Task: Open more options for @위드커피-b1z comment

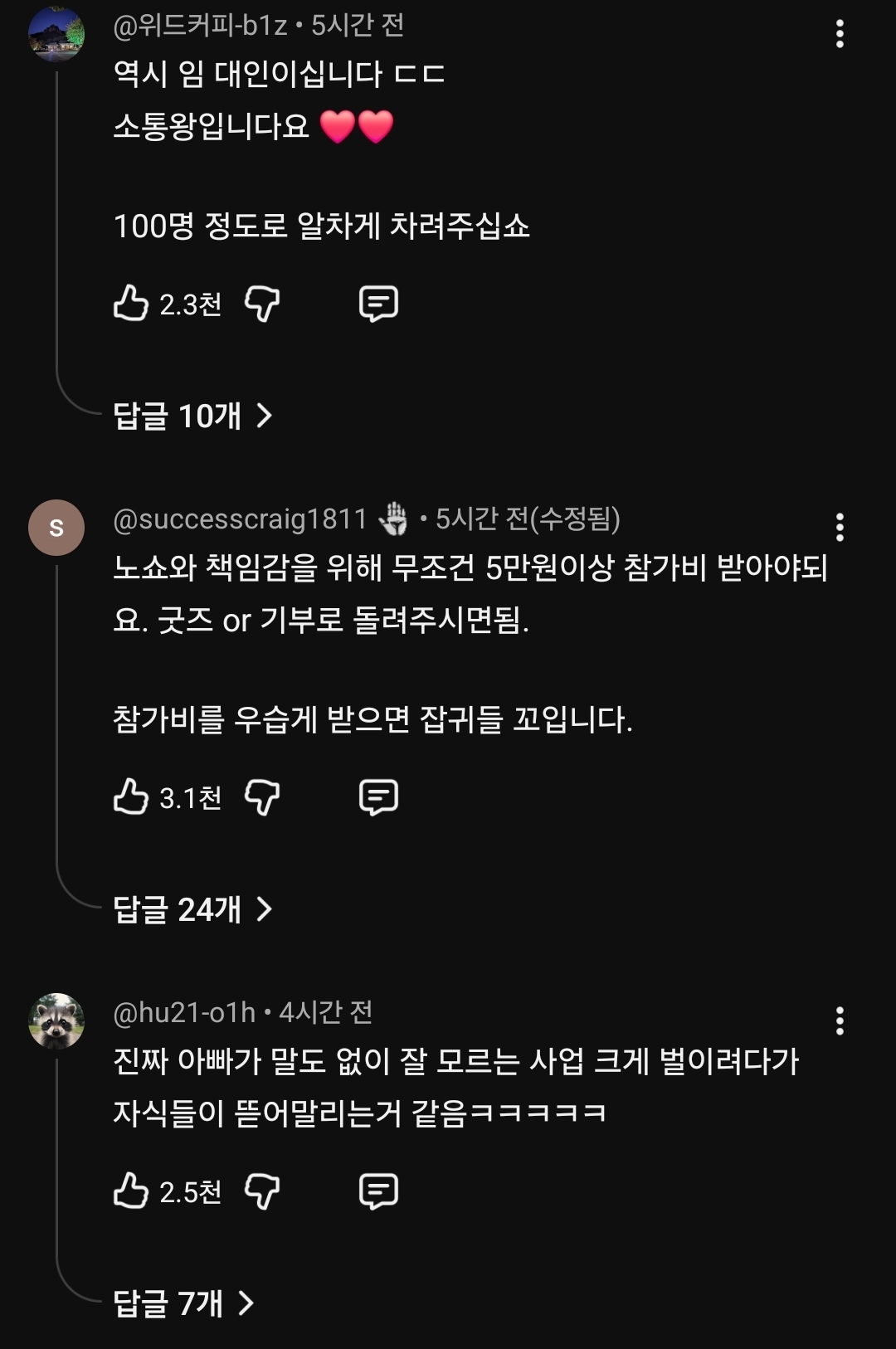Action: 840,34
